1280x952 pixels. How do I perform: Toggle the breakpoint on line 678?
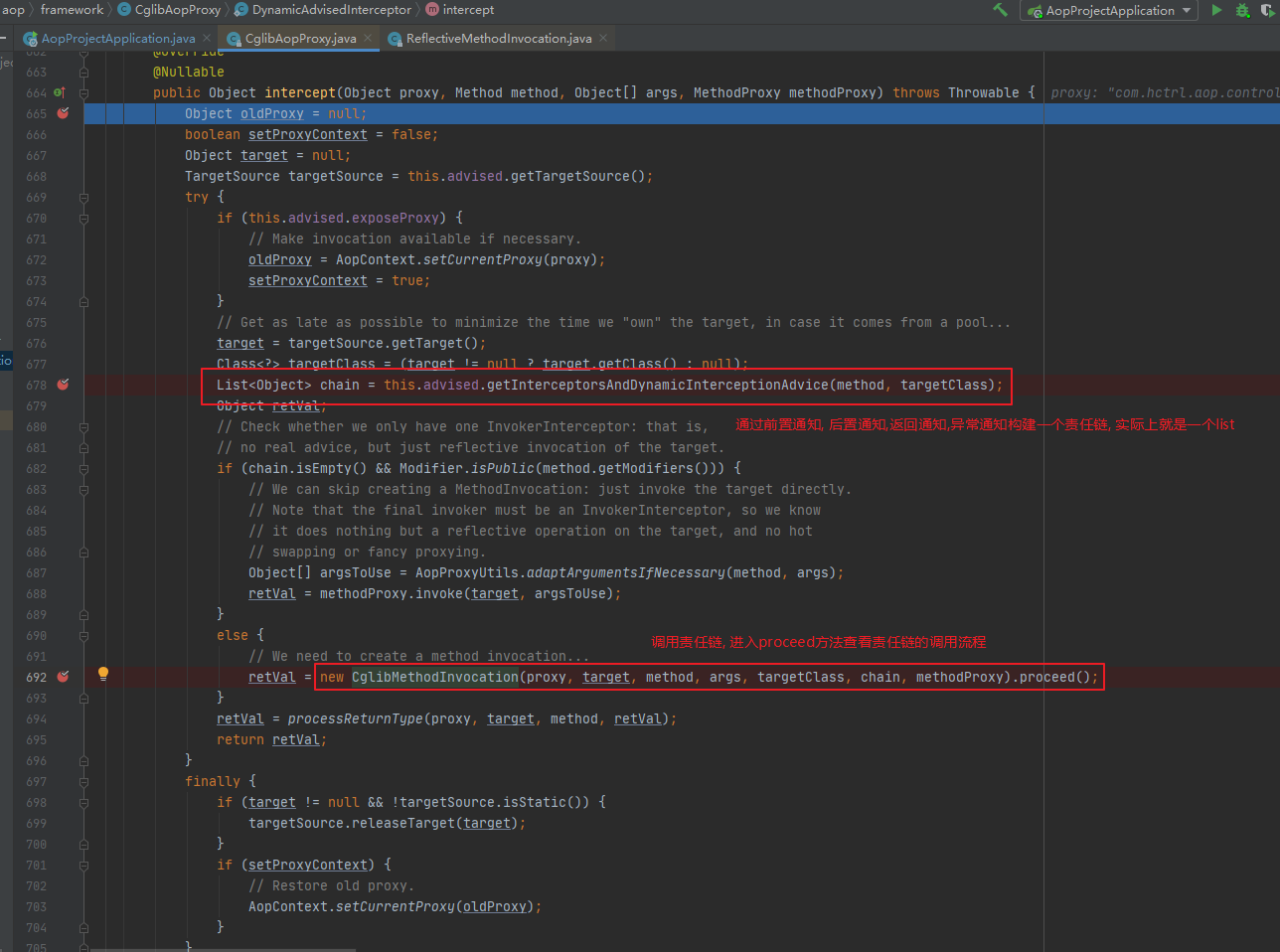point(63,385)
